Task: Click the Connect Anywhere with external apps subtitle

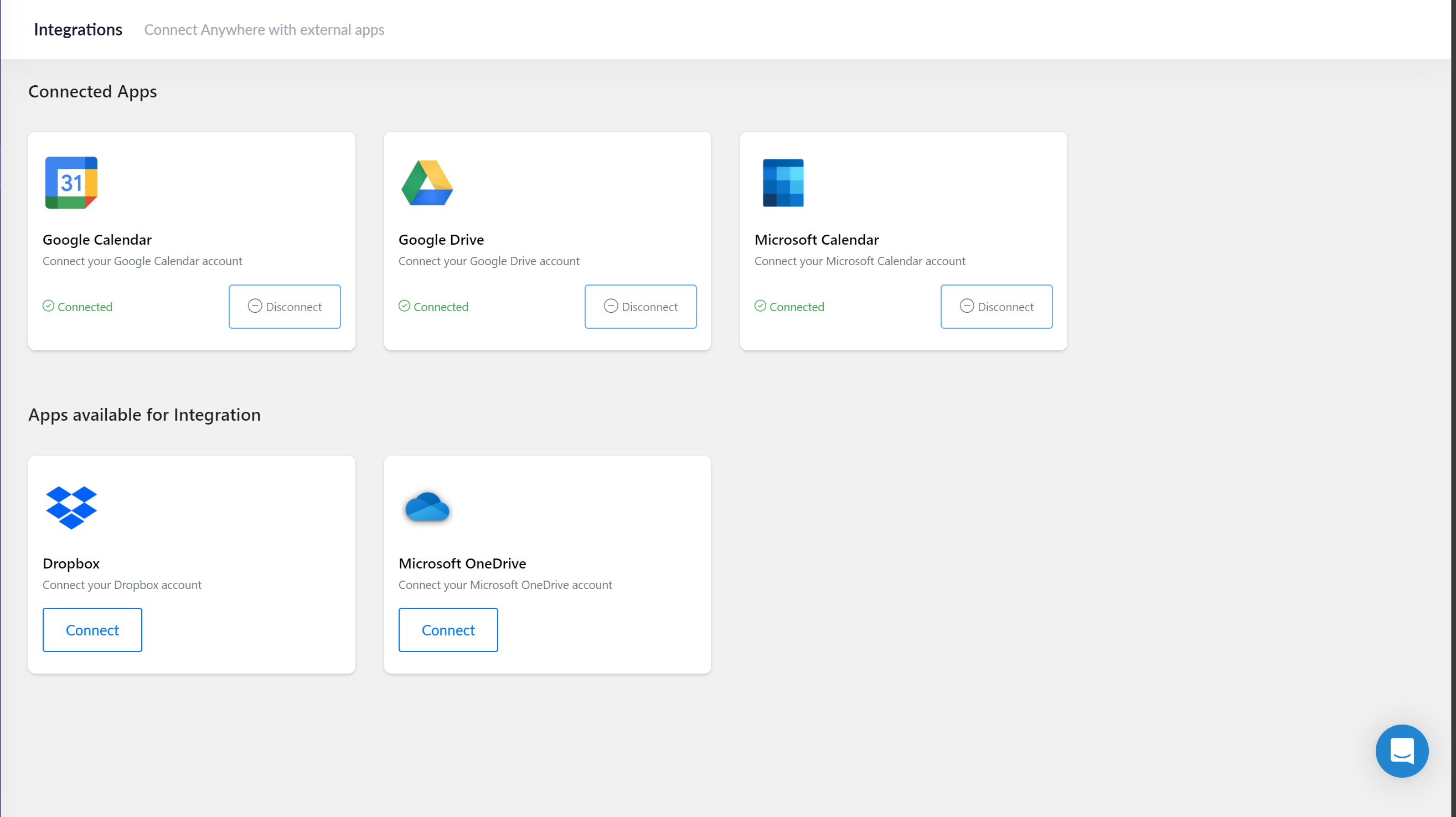Action: pos(264,29)
